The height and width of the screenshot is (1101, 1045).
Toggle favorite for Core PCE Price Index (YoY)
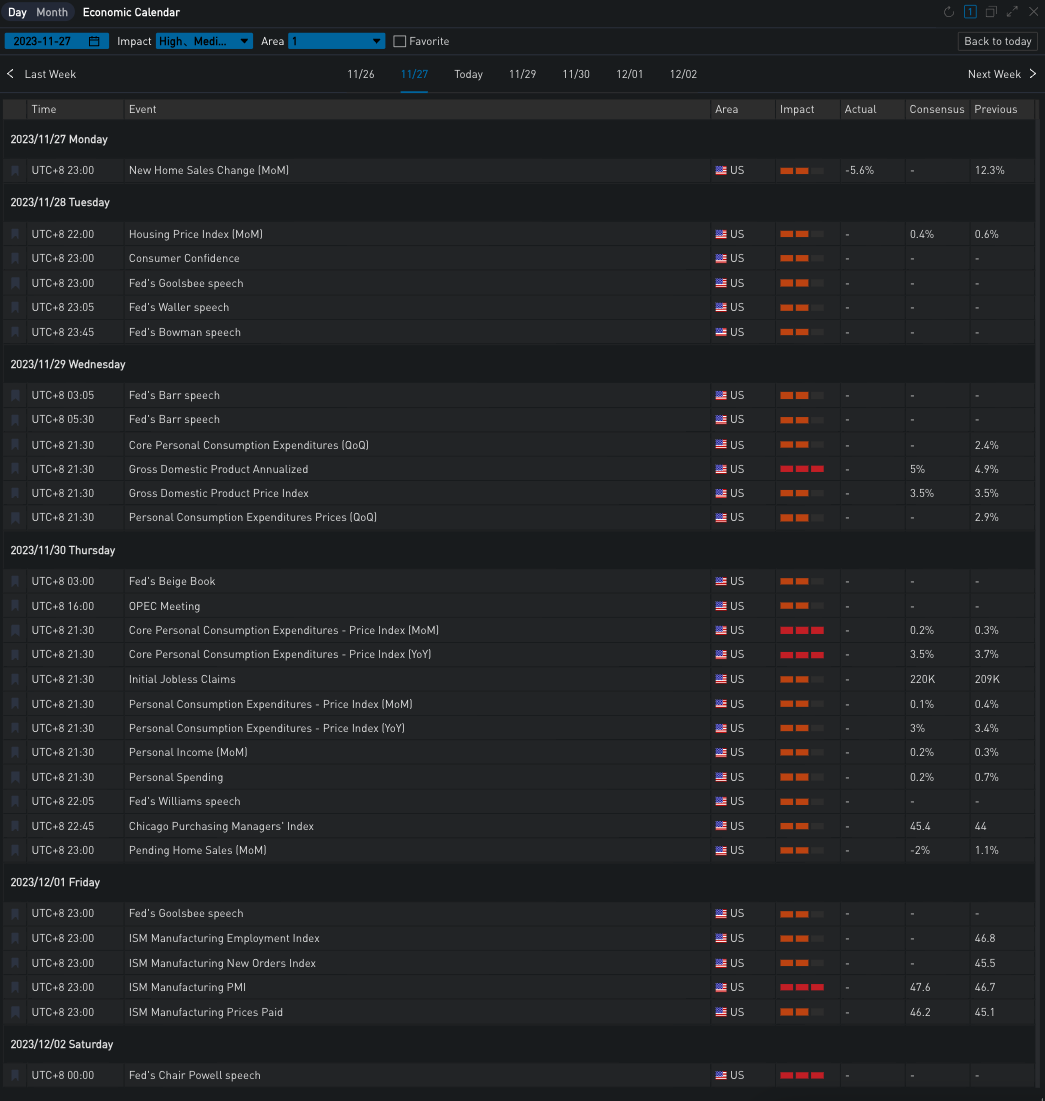[15, 654]
